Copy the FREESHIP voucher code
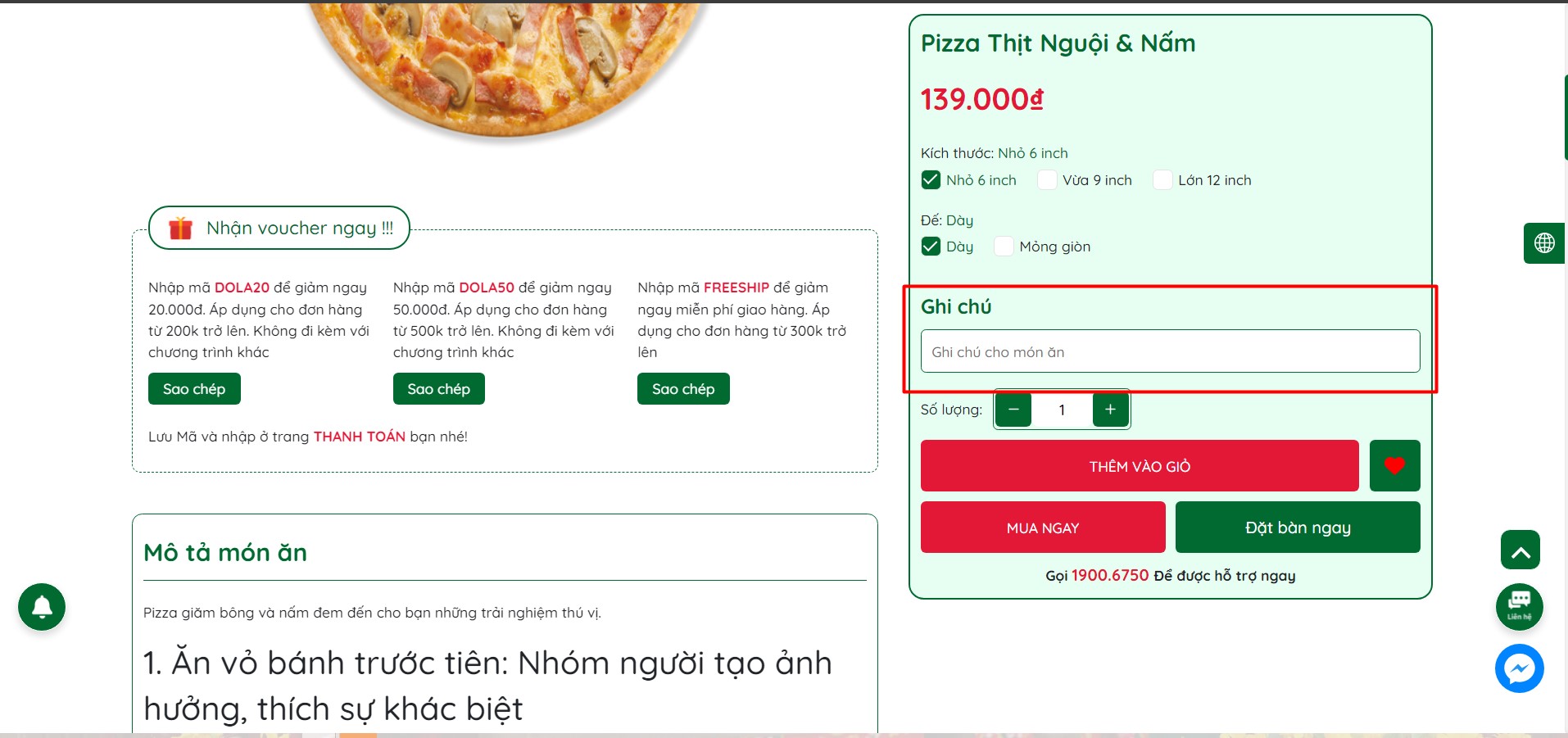Screen dimensions: 1568x738 tap(683, 389)
